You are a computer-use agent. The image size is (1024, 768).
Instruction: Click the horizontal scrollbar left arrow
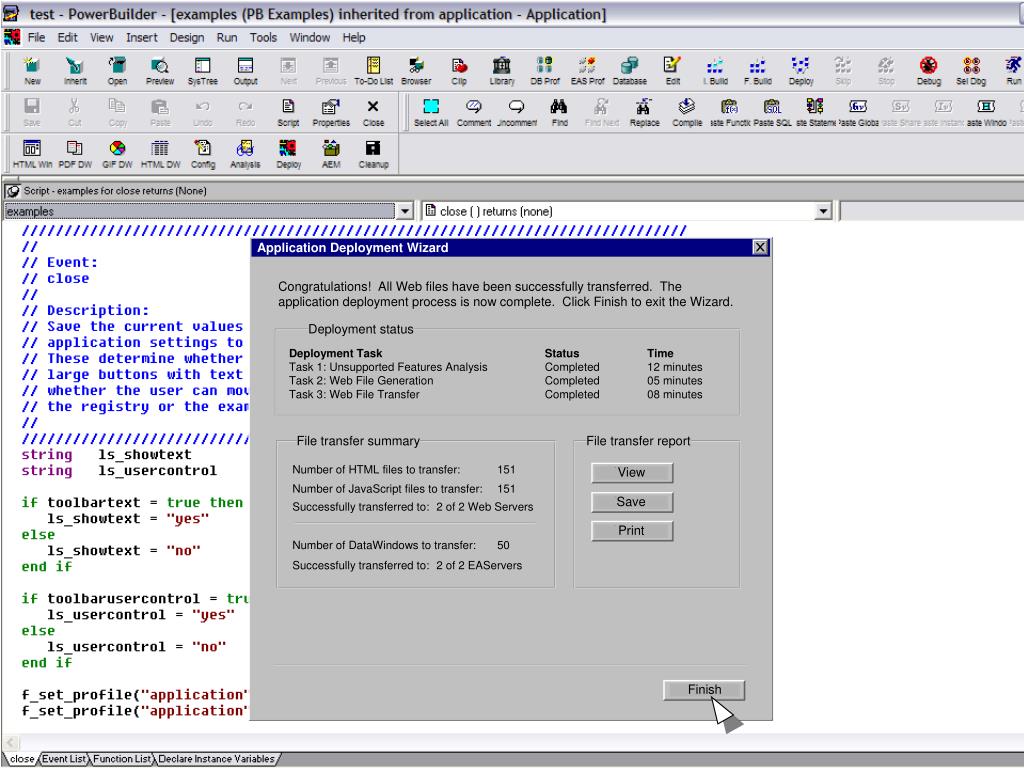10,743
